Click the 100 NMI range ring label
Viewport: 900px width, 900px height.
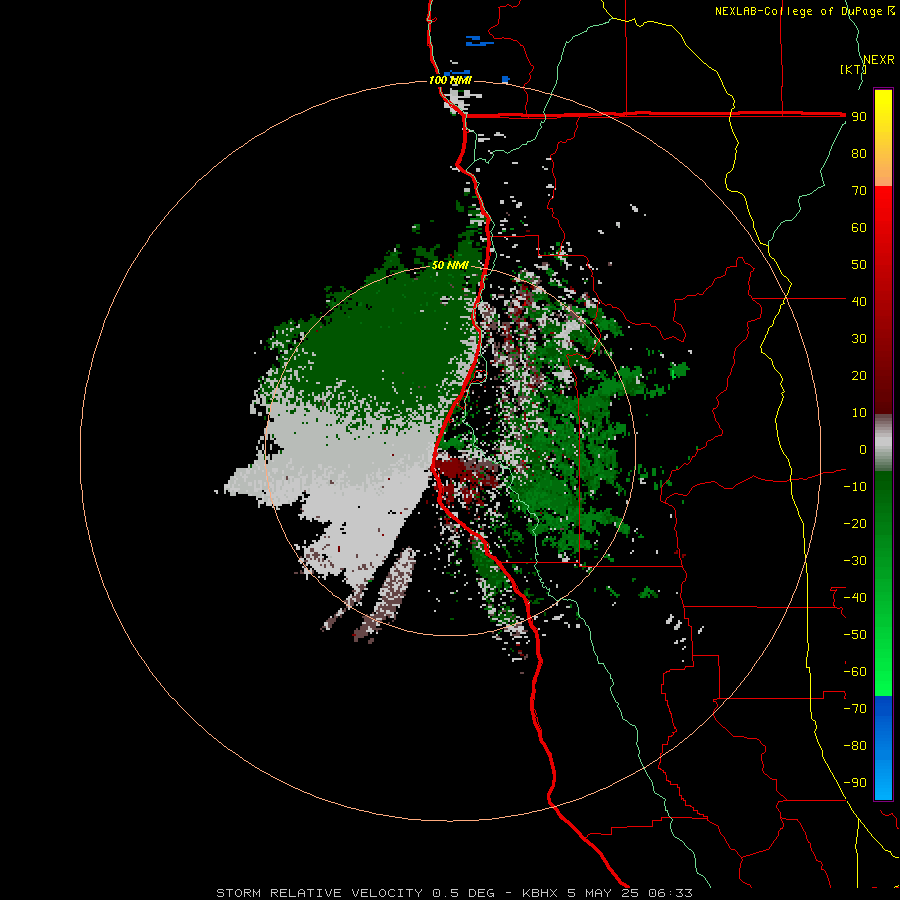click(450, 80)
